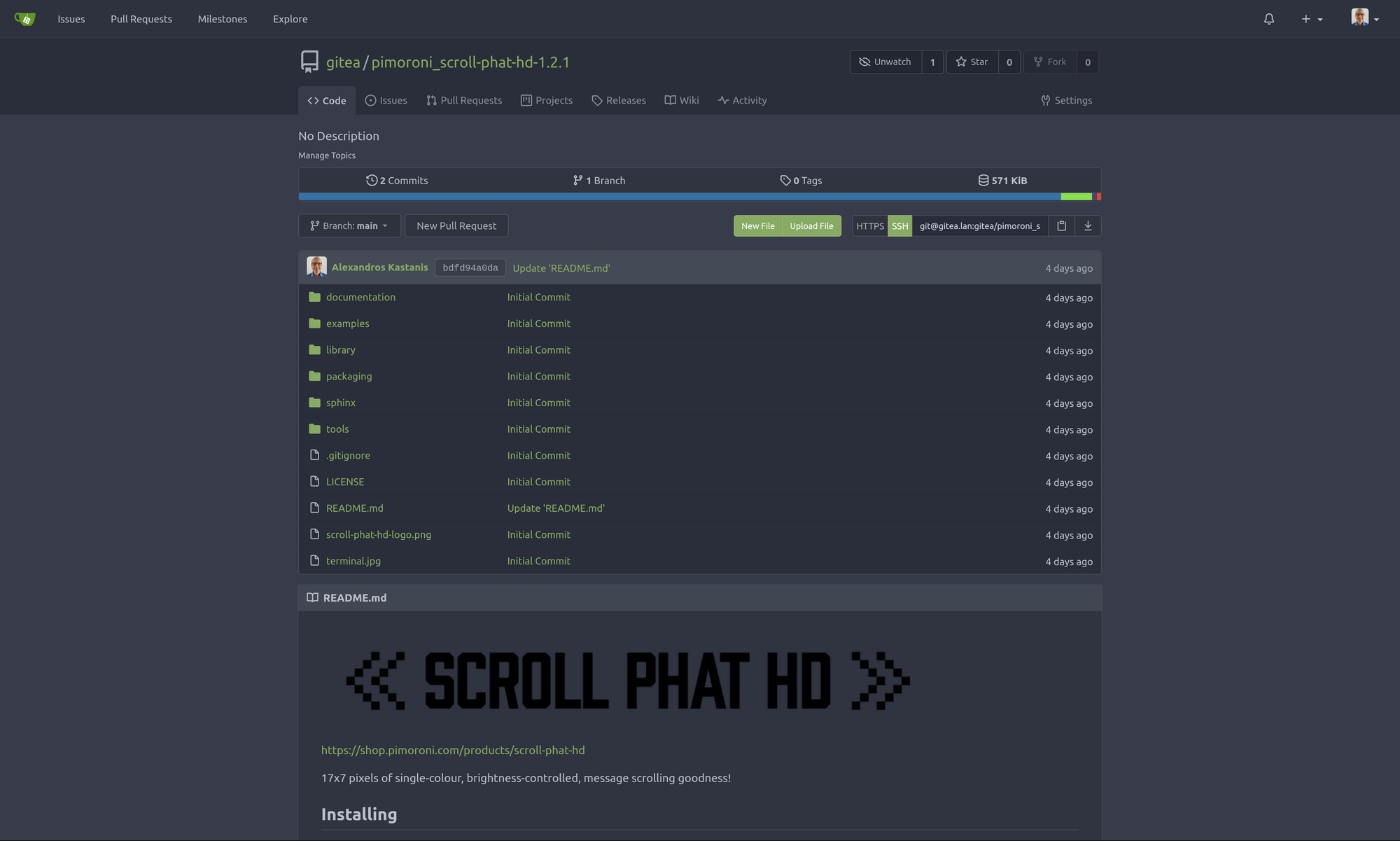The height and width of the screenshot is (841, 1400).
Task: Open the terminal.jpg file
Action: [x=353, y=561]
